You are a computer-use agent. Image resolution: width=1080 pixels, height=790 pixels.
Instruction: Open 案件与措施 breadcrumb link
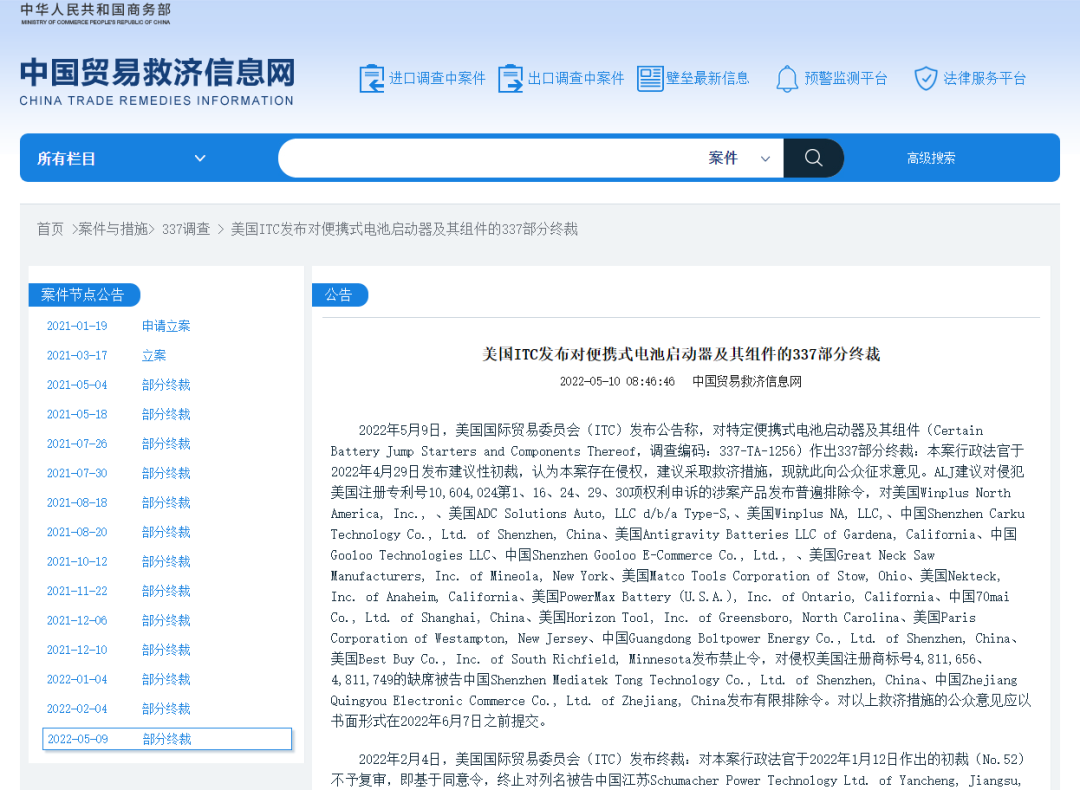[x=113, y=229]
